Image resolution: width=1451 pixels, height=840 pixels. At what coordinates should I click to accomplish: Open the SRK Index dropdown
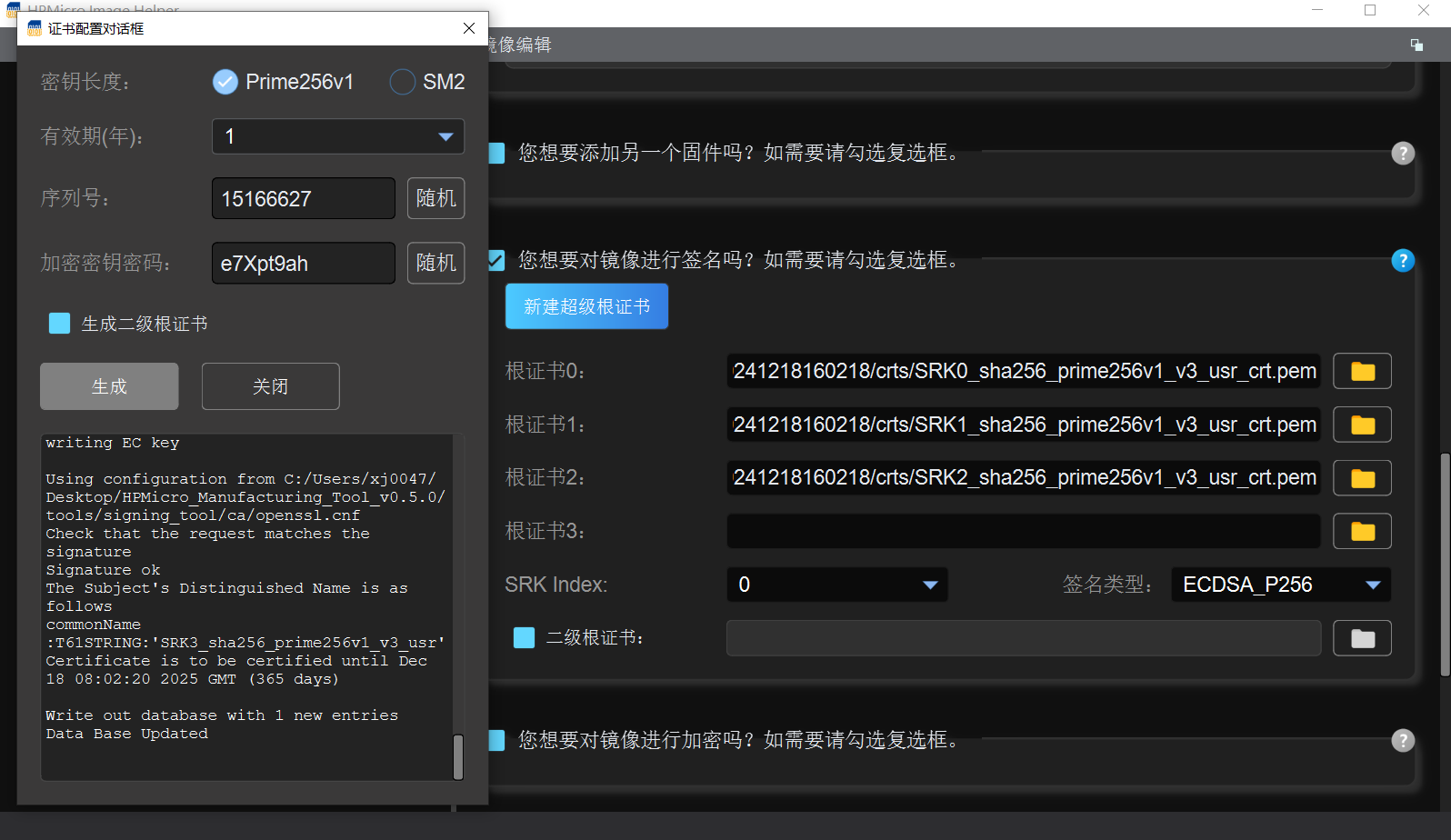[x=837, y=585]
